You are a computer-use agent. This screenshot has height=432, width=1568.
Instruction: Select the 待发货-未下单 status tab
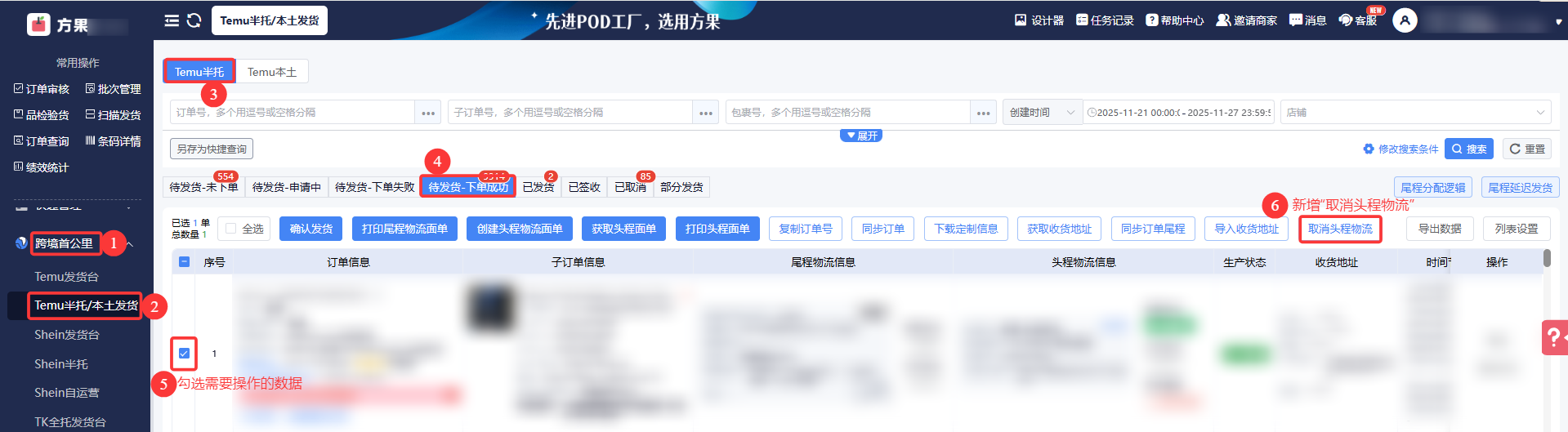(x=203, y=187)
